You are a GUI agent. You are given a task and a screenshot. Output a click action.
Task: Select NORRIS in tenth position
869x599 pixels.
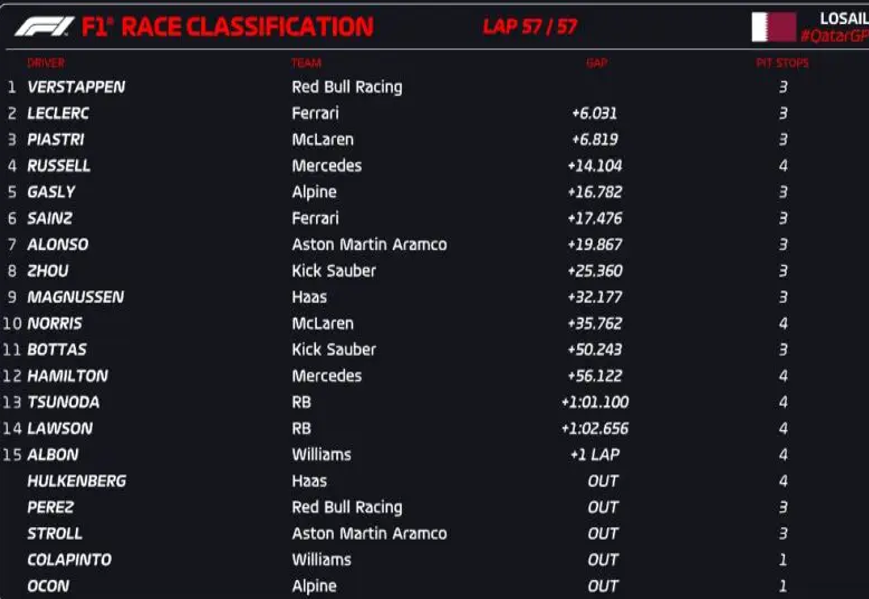point(55,324)
